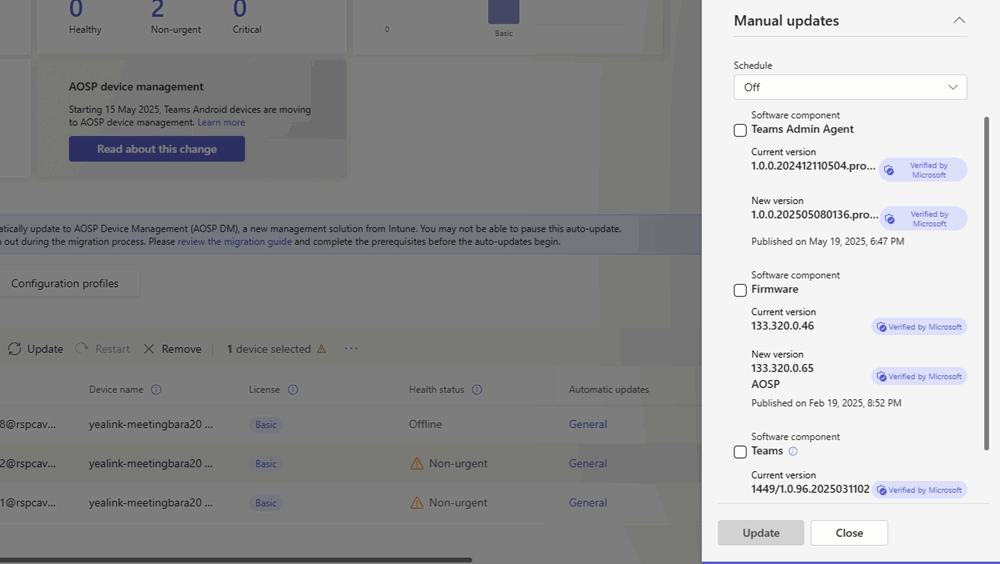Check the Teams Admin Agent checkbox
This screenshot has width=1000, height=564.
(740, 130)
